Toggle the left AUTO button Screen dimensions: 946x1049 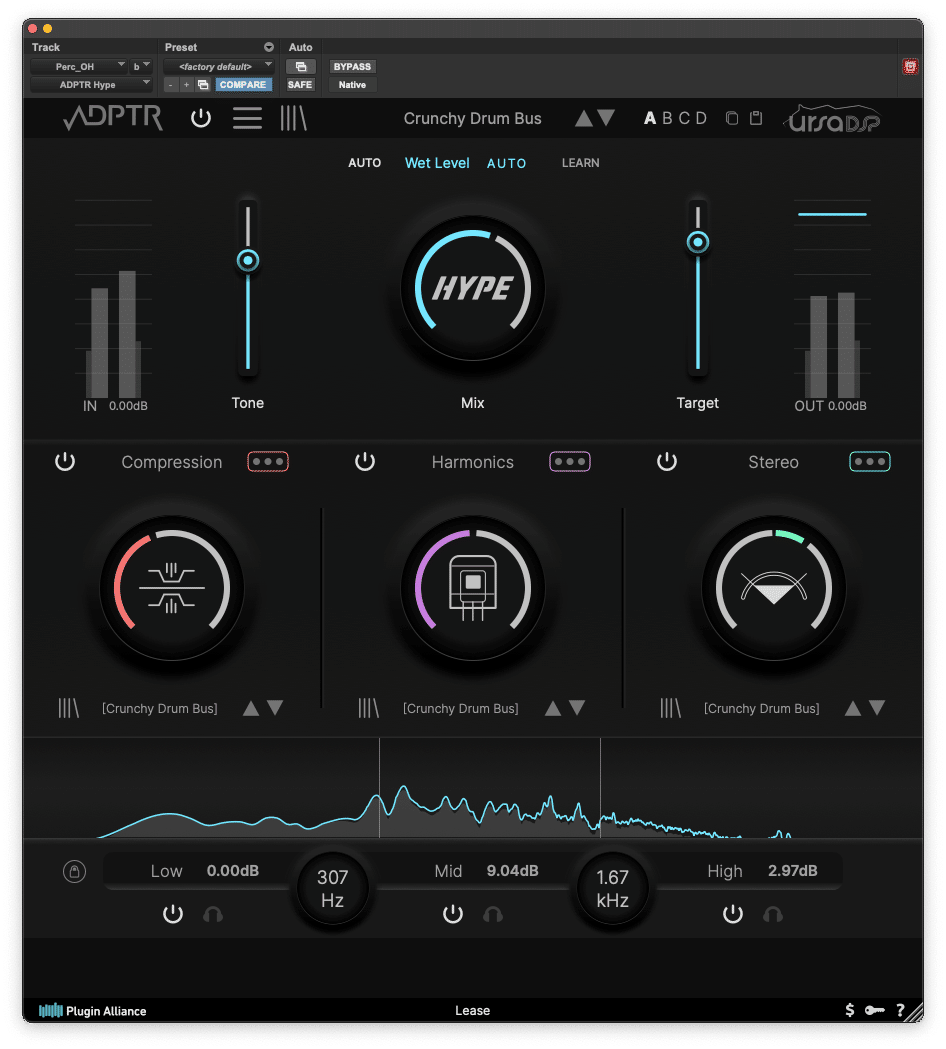pos(365,163)
